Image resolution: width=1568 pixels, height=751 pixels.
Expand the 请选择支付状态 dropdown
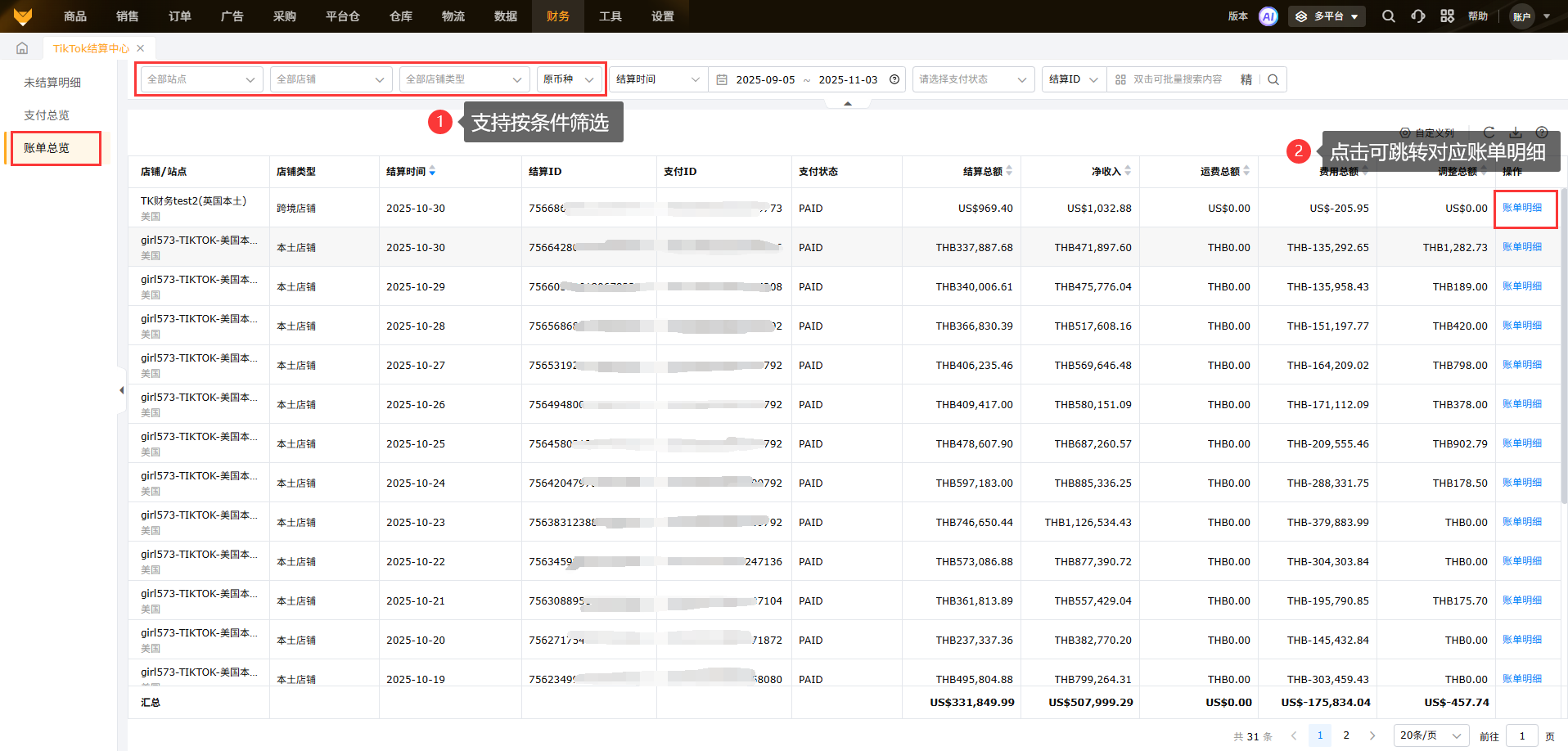pos(971,79)
